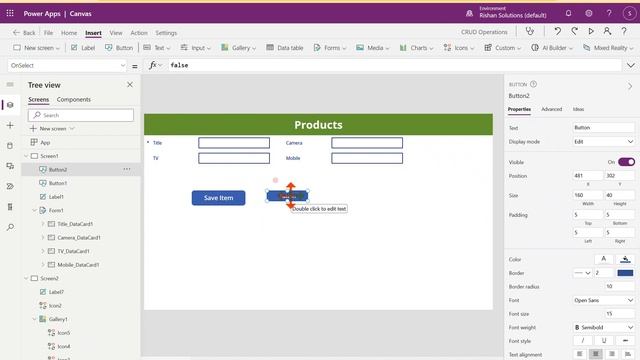This screenshot has height=360, width=640.
Task: Open the Search sidebar icon
Action: click(x=10, y=227)
